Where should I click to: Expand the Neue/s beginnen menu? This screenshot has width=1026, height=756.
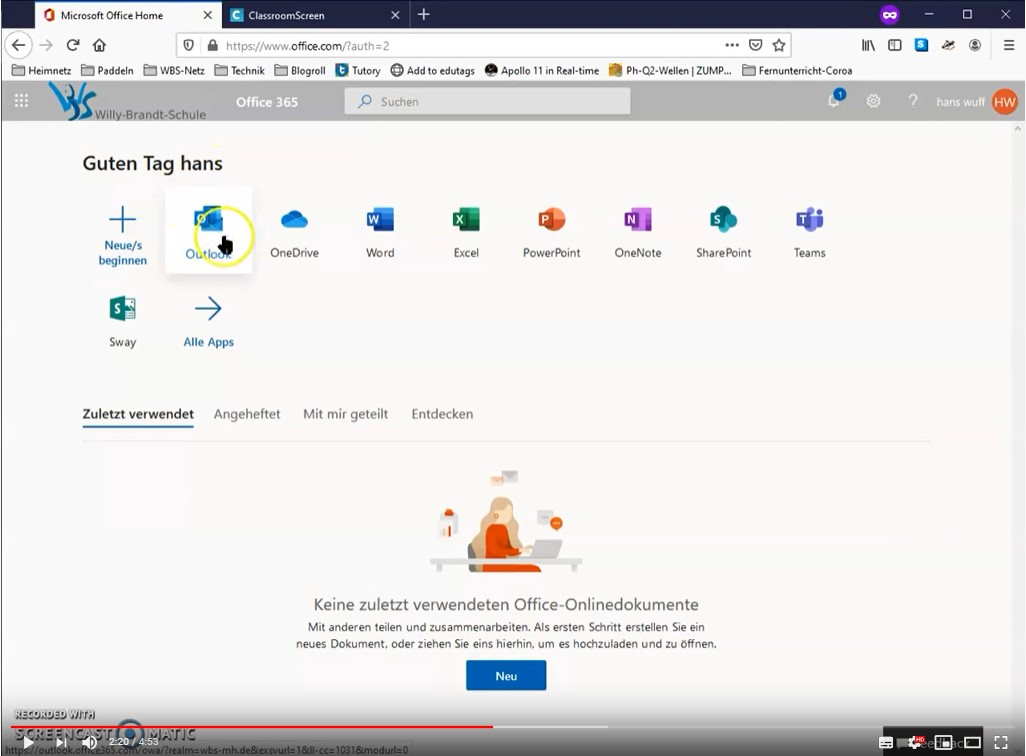[122, 235]
